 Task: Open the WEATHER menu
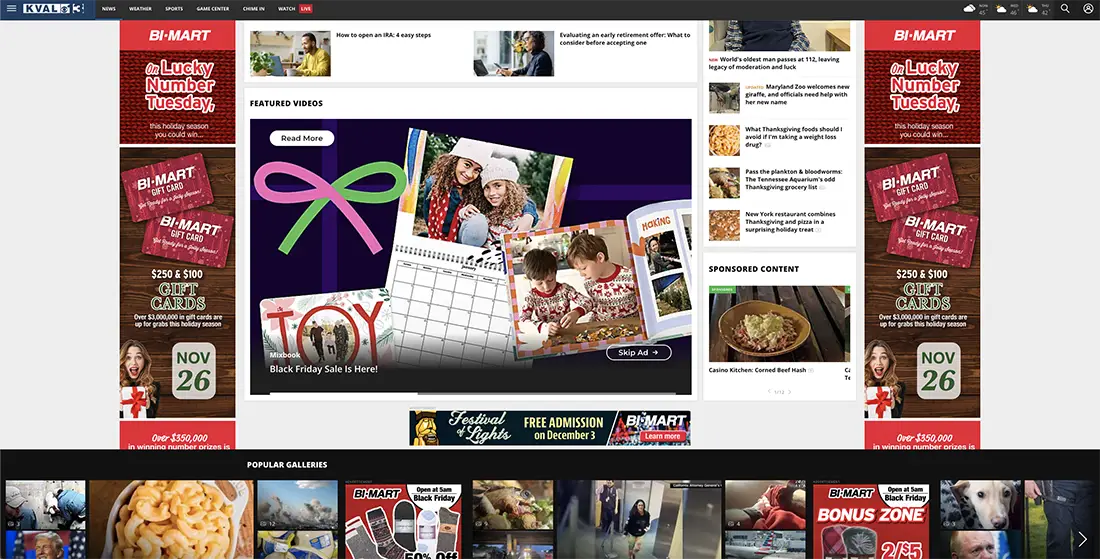click(140, 9)
